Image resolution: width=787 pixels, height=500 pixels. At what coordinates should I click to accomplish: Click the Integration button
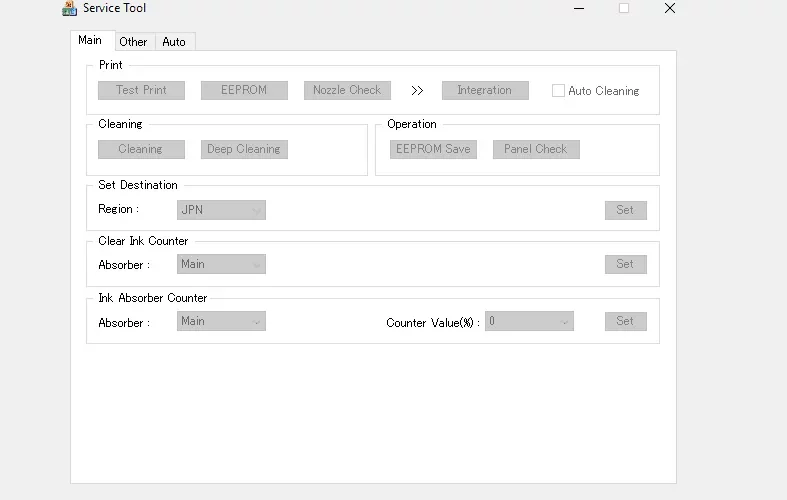click(485, 90)
